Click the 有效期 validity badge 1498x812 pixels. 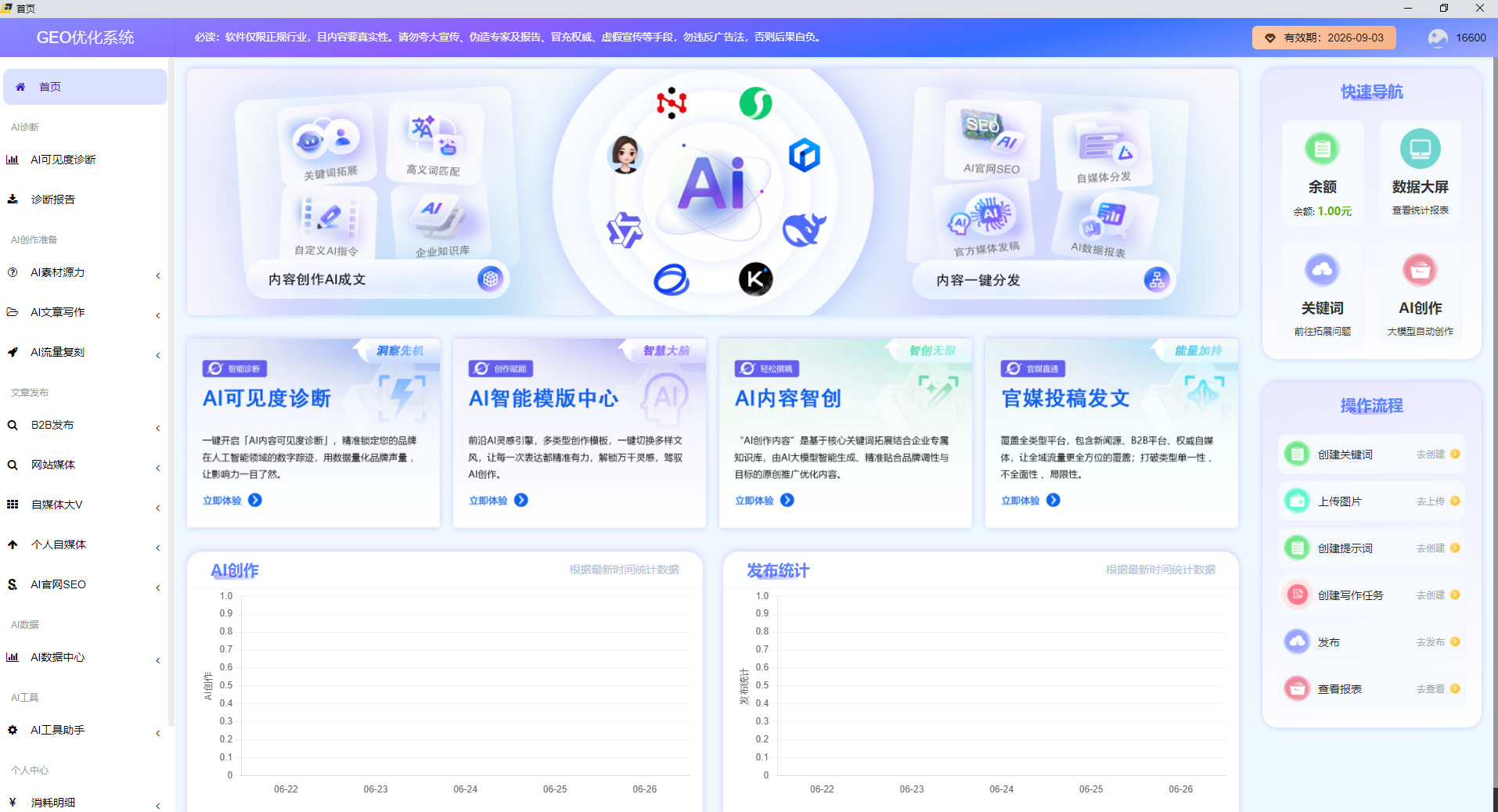pos(1323,38)
